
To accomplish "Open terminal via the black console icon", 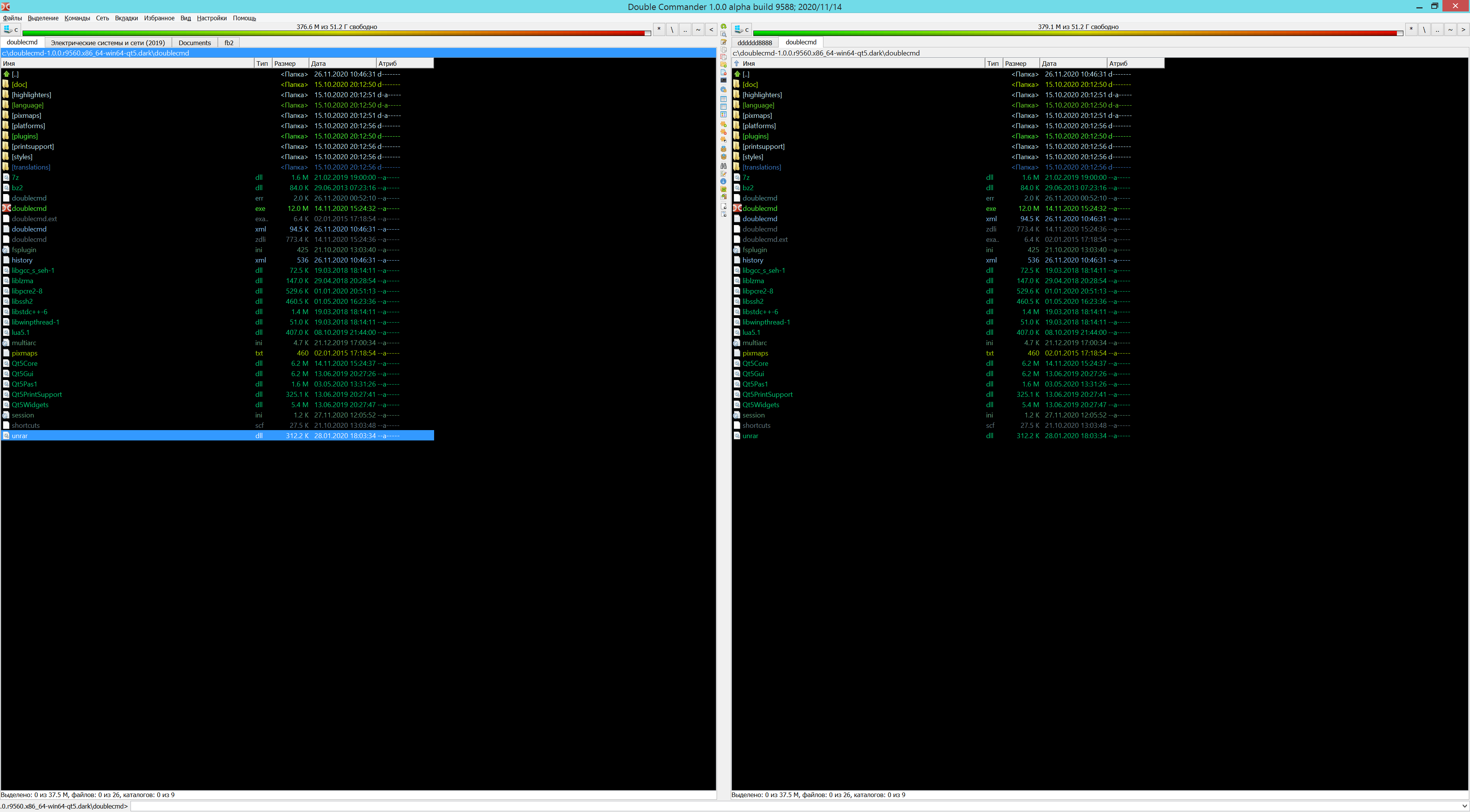I will 724,80.
